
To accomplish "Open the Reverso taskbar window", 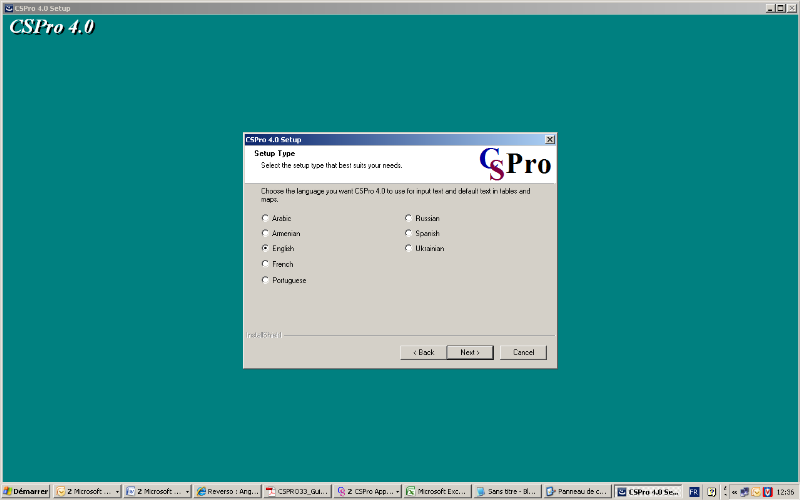I will click(228, 491).
